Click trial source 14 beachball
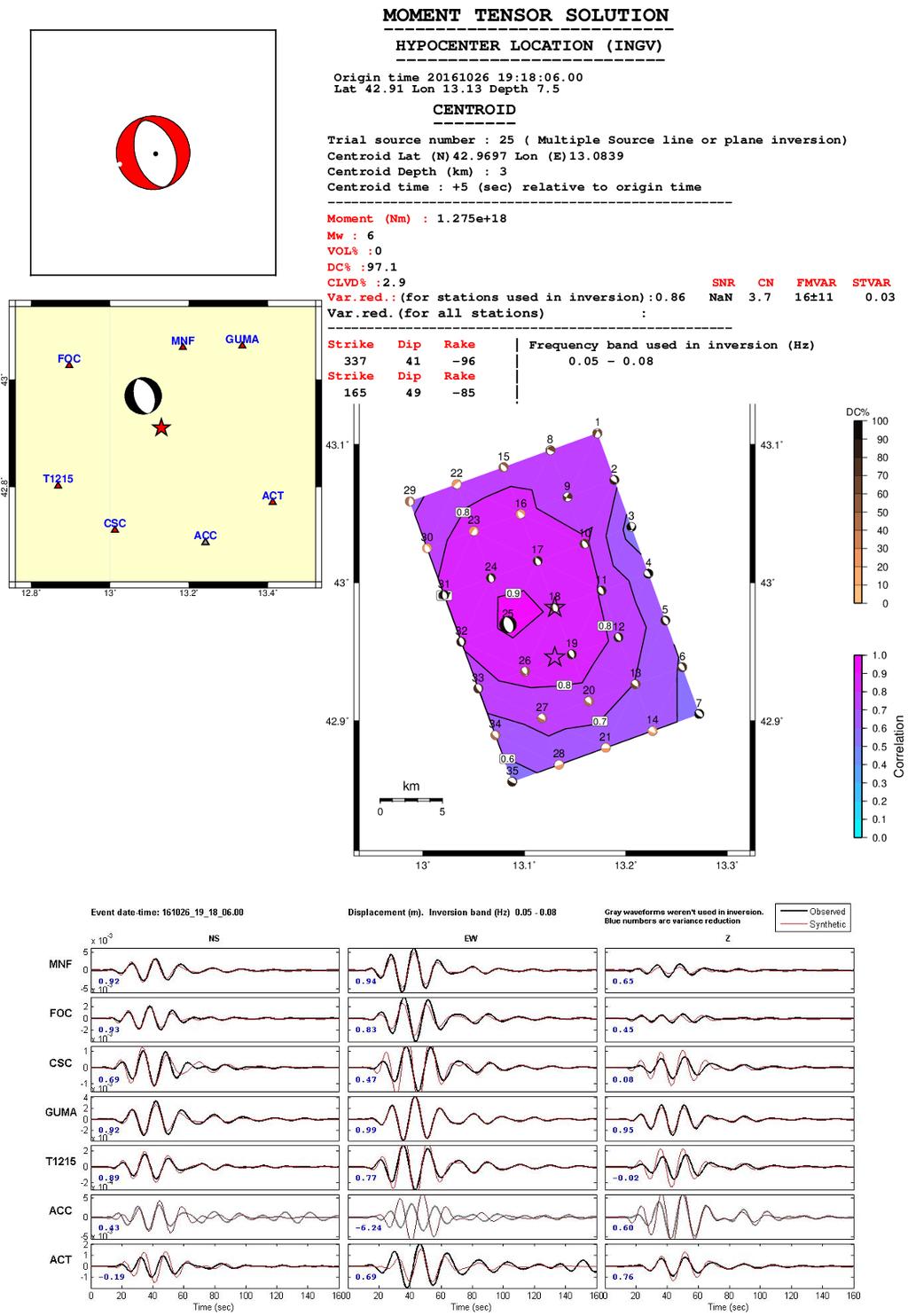Screen dimensions: 908x1316 click(x=653, y=731)
